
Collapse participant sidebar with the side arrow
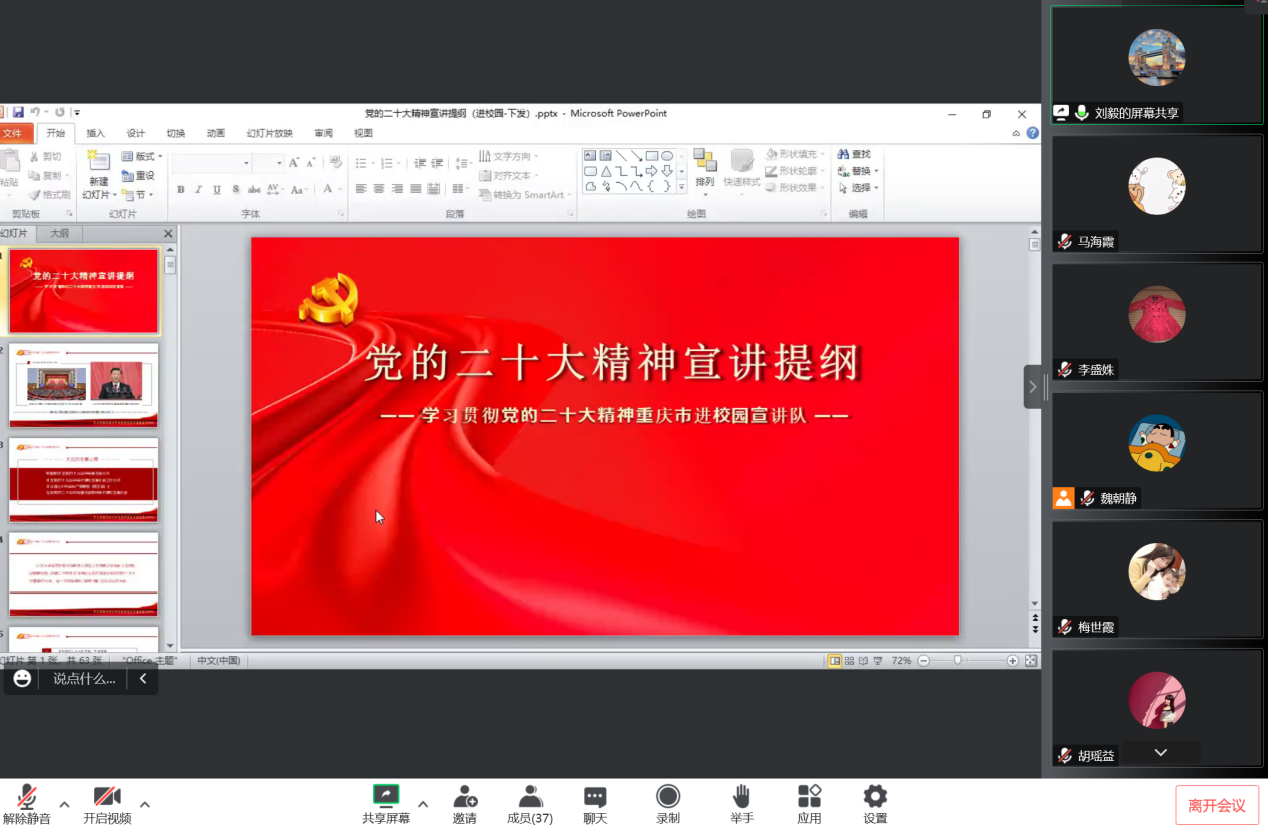click(x=1033, y=386)
